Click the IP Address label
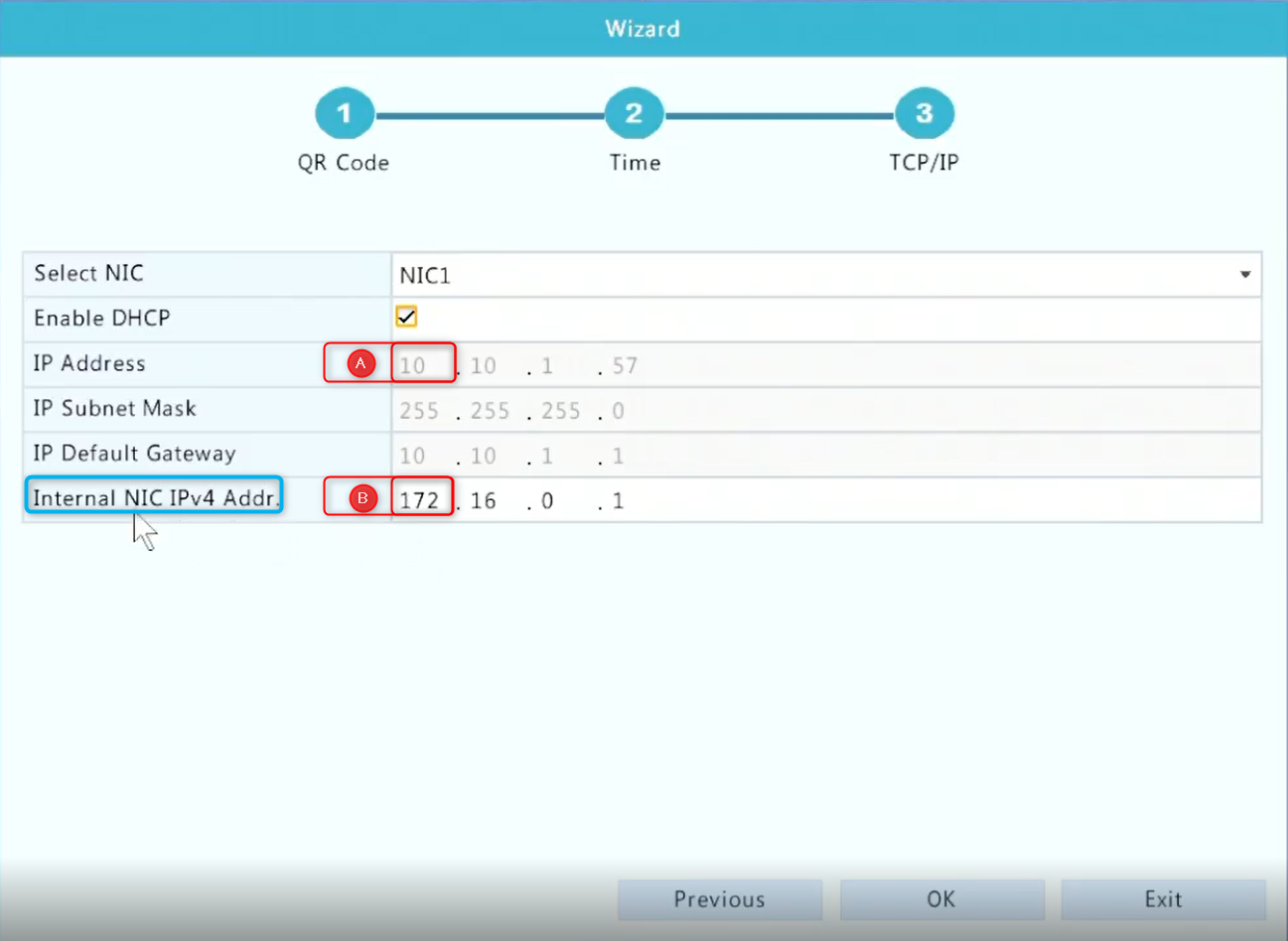This screenshot has width=1288, height=941. click(x=88, y=363)
